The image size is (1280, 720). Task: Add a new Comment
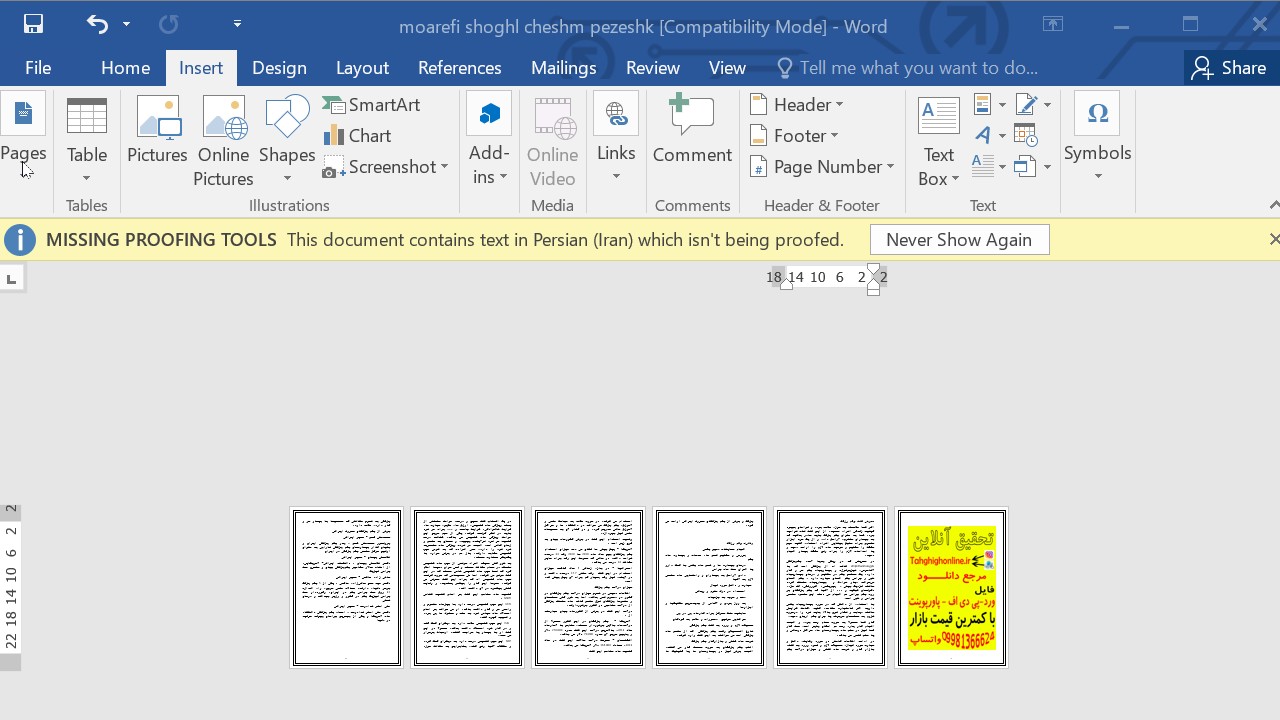click(x=692, y=130)
